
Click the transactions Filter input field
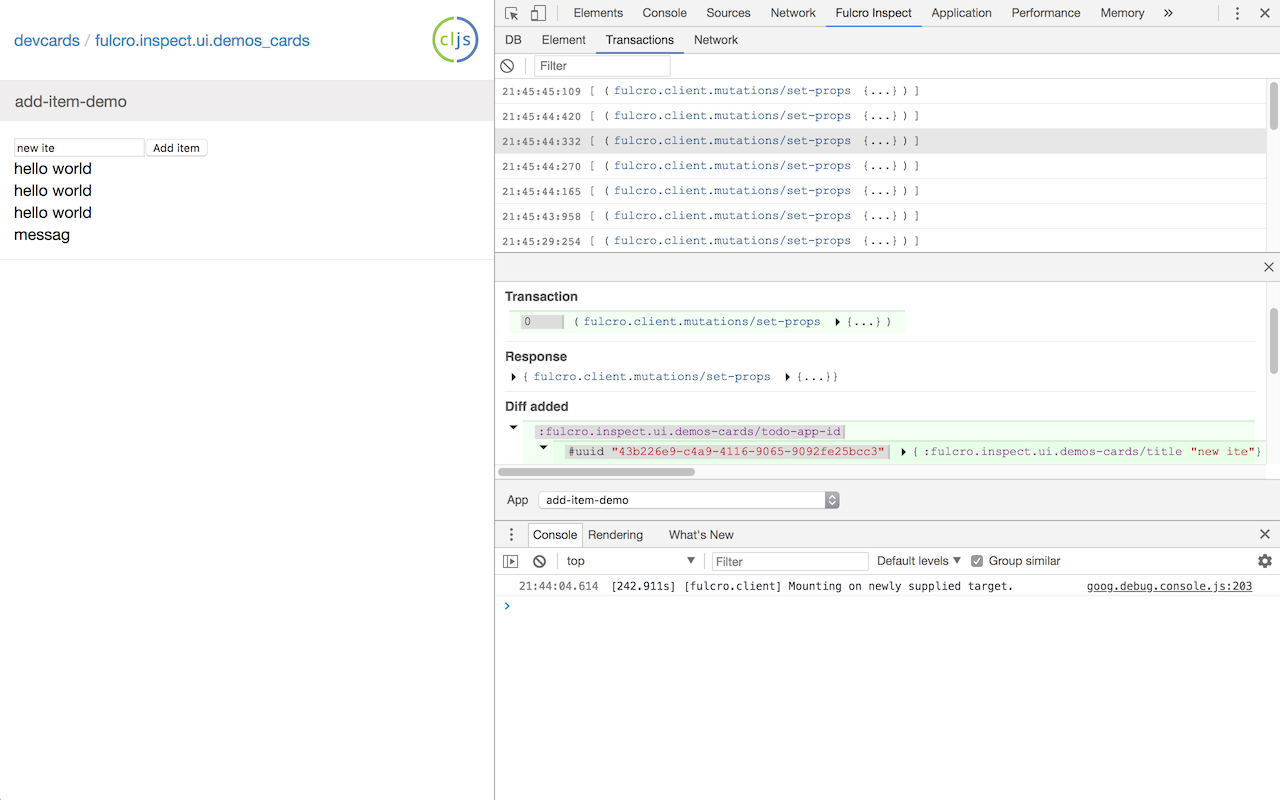pos(602,66)
